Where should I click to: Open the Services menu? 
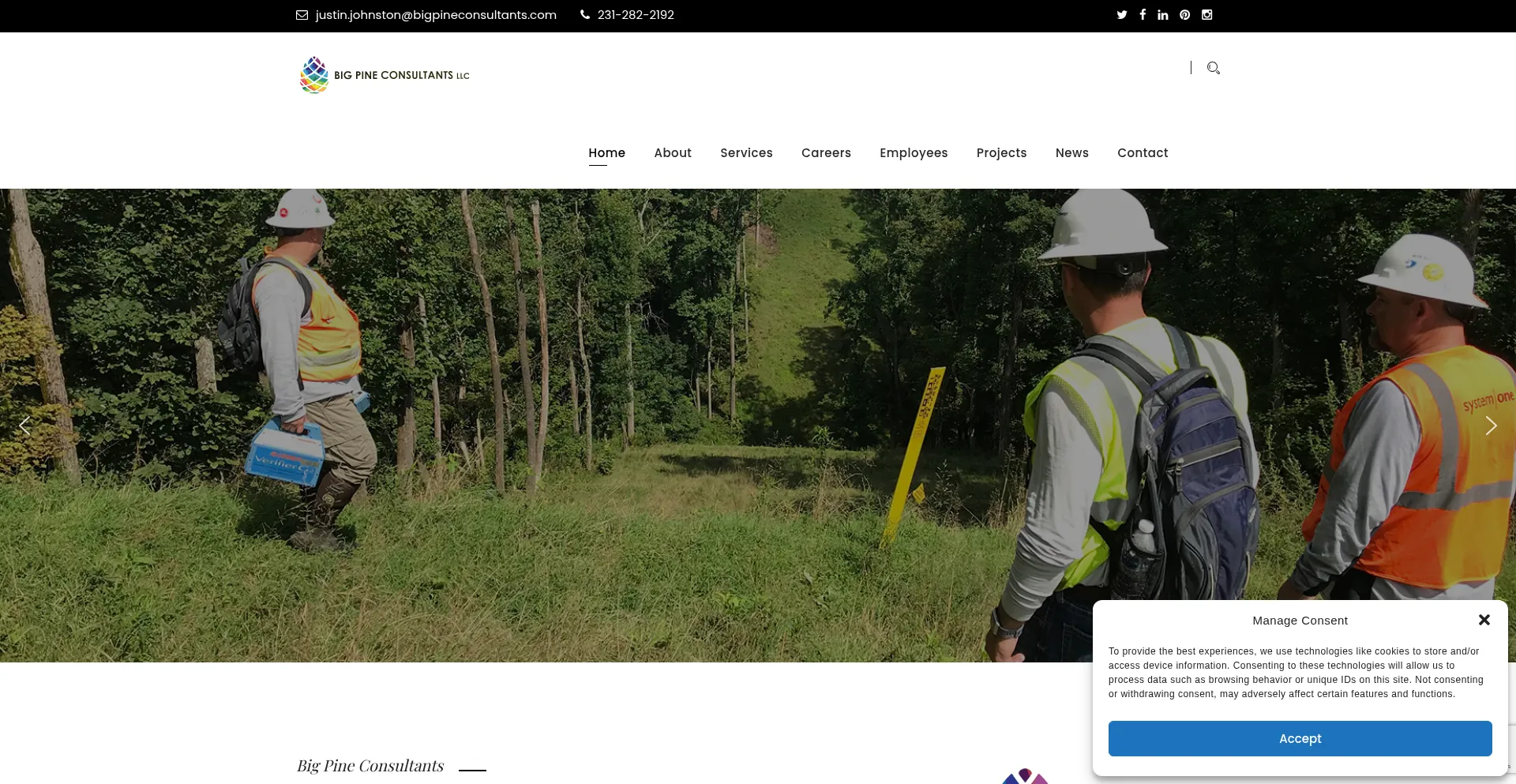(746, 153)
